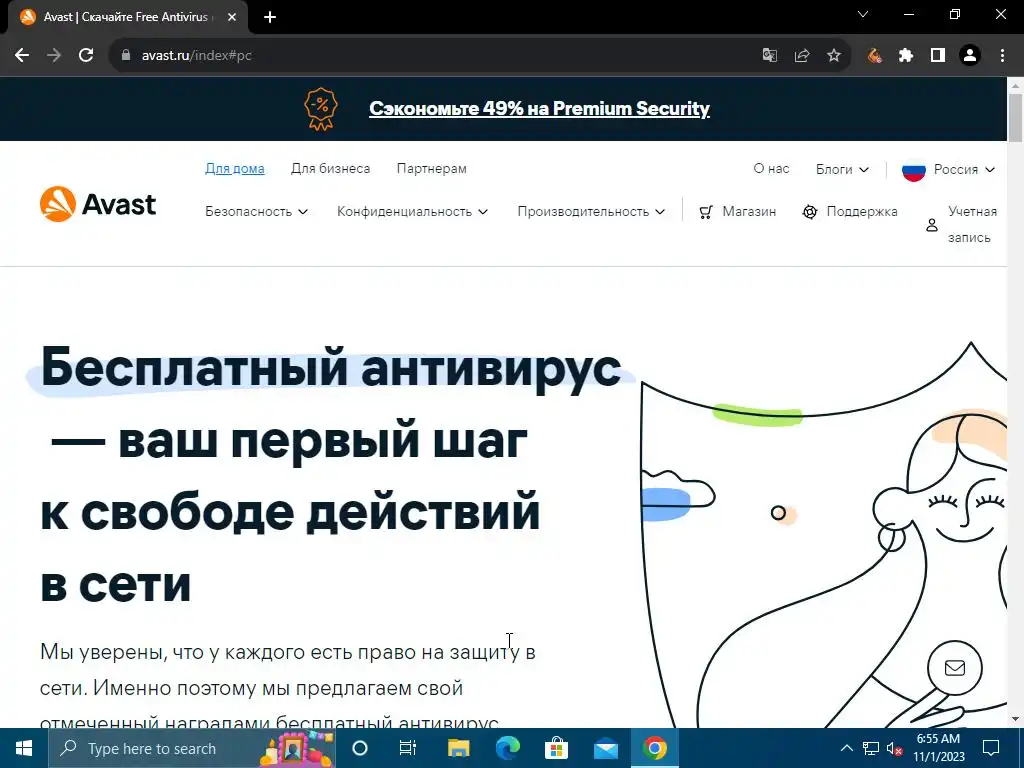Click the Google Translate icon in address bar
Viewport: 1024px width, 768px height.
pos(770,56)
